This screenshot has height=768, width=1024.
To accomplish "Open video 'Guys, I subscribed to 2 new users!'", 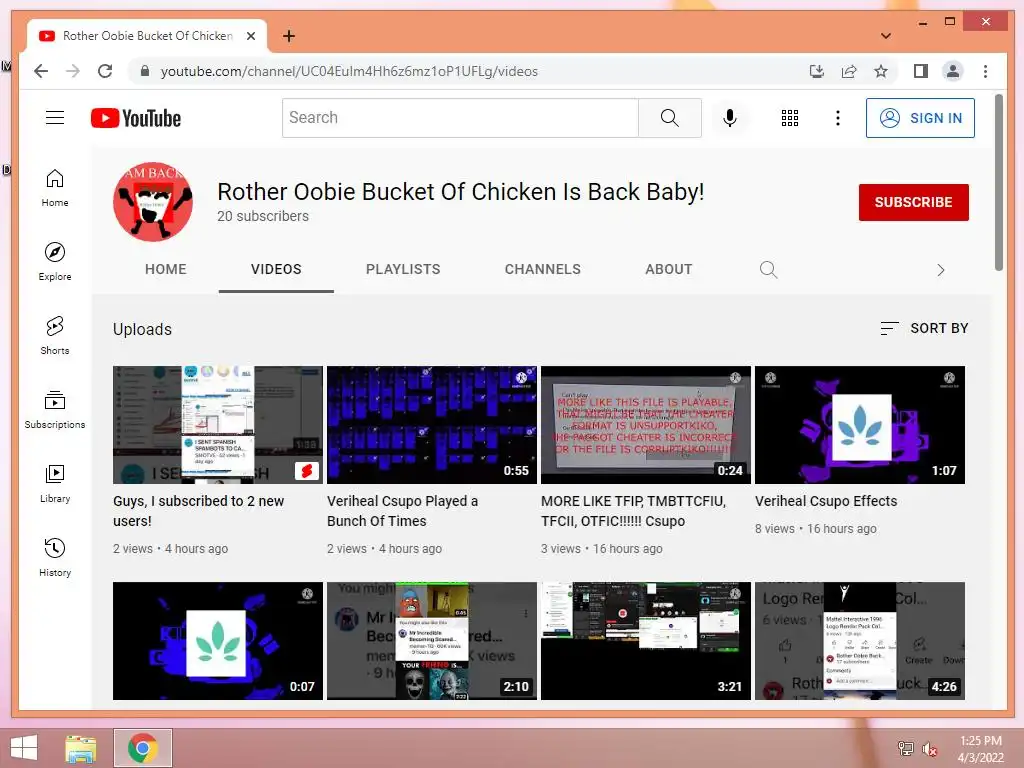I will click(199, 511).
